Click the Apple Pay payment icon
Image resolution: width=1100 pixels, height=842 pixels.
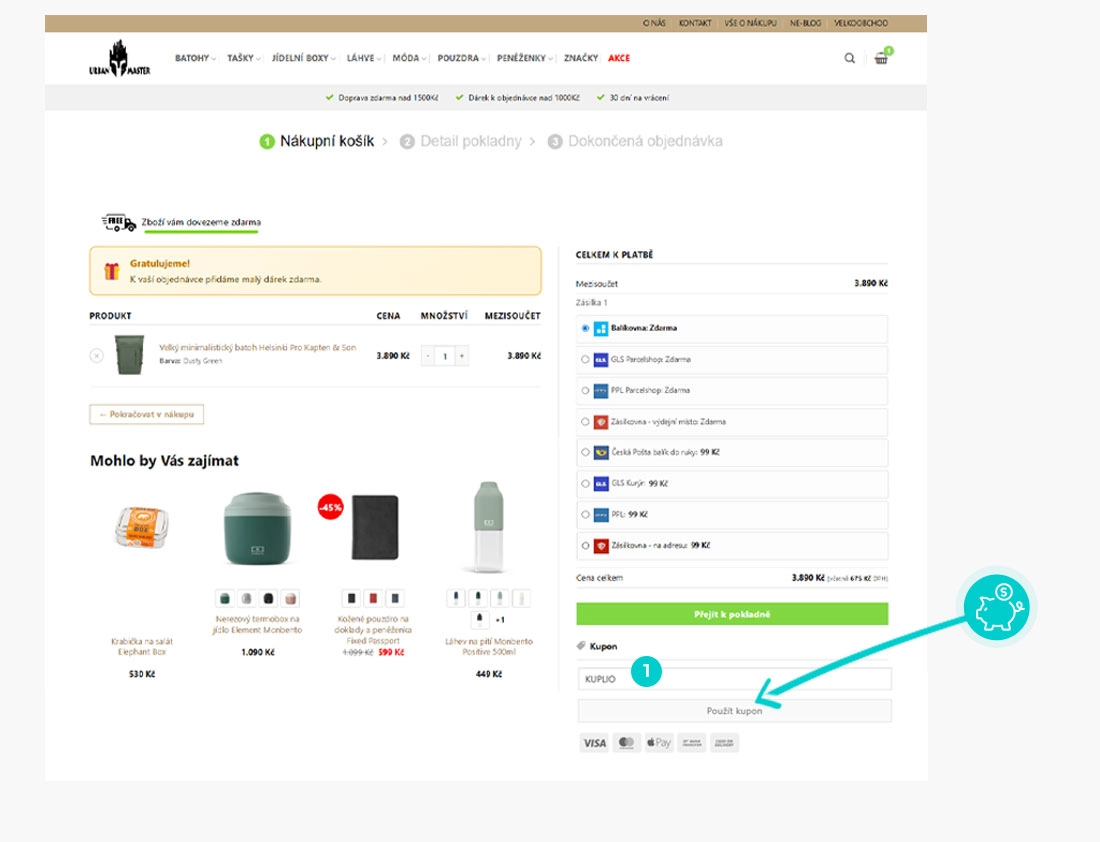pos(659,742)
